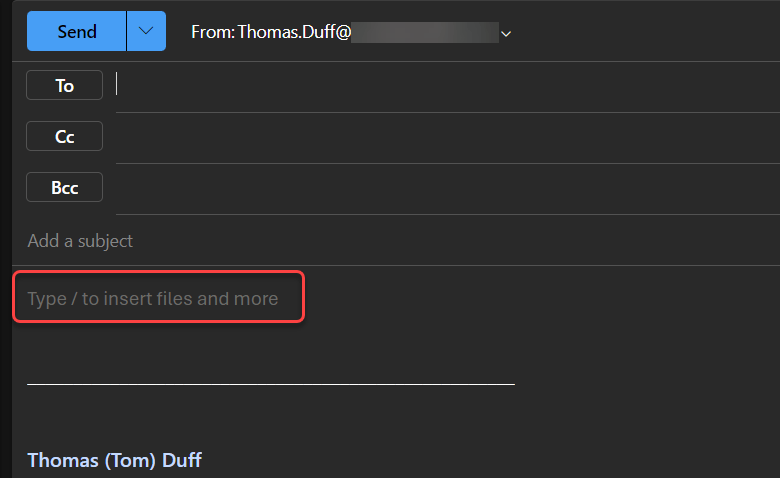Click the blue Send button
The height and width of the screenshot is (478, 780).
pos(77,31)
